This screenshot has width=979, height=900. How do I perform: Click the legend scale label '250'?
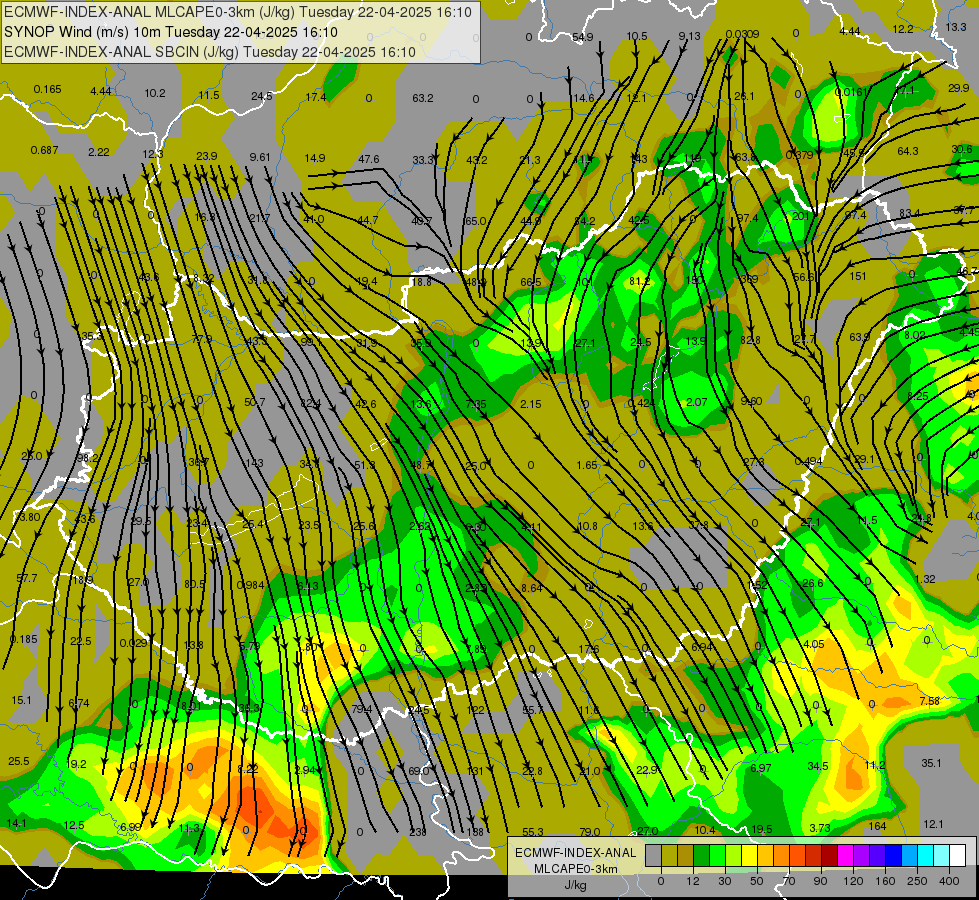(917, 881)
